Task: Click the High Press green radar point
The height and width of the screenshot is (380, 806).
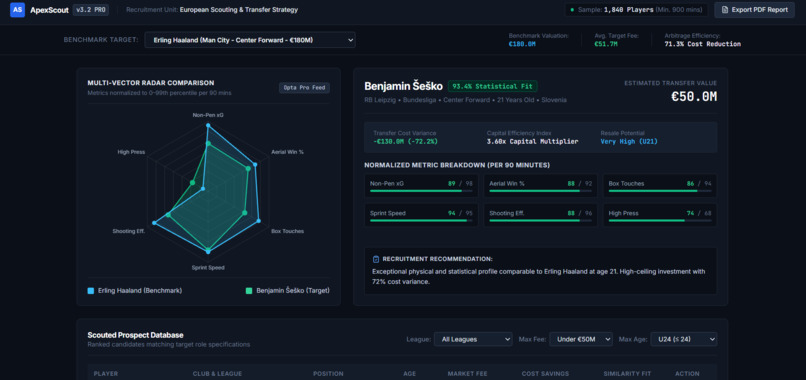Action: coord(192,182)
